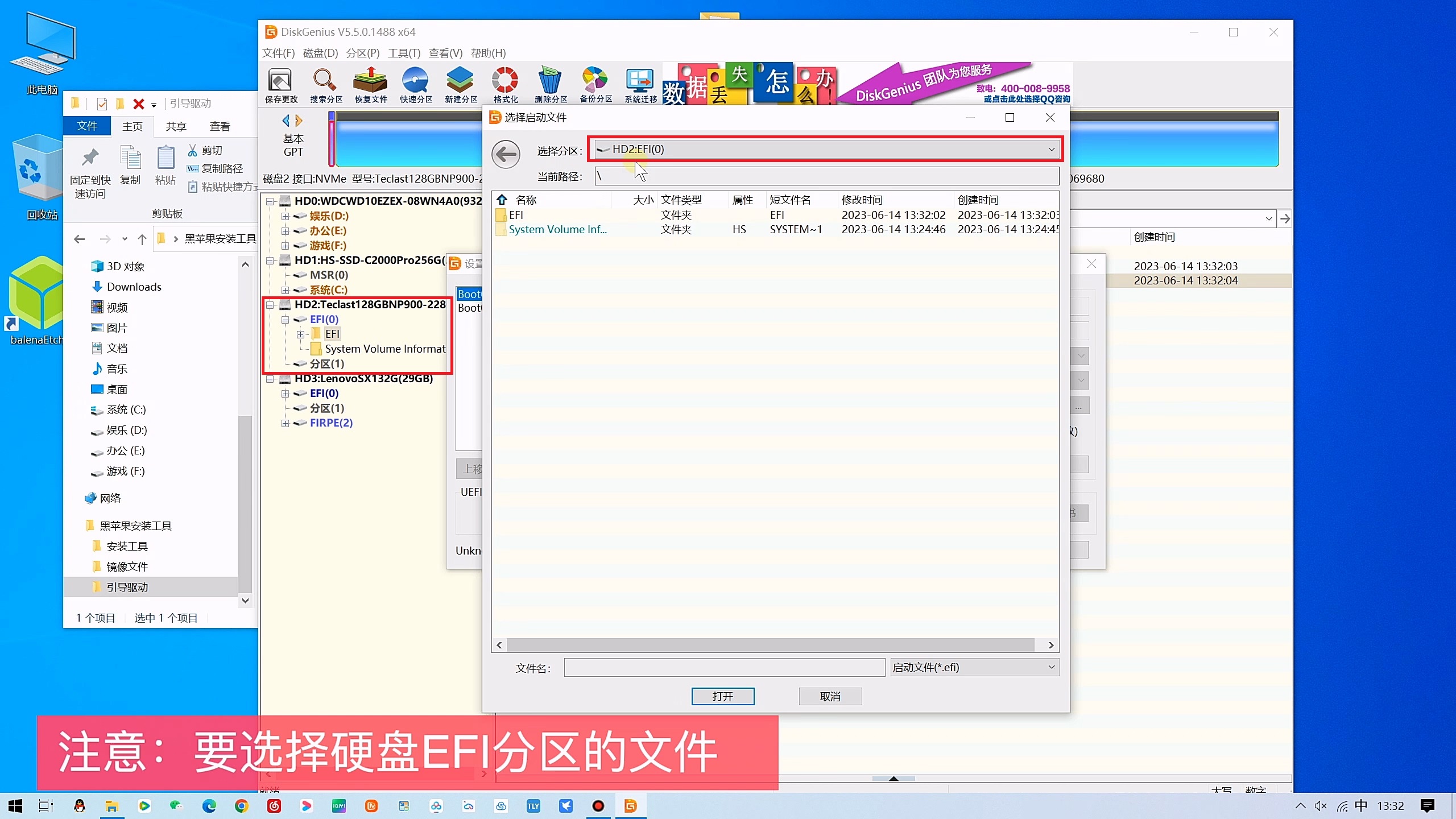Viewport: 1456px width, 819px height.
Task: Collapse the HD2:Teclast128GBNP900 tree node
Action: click(271, 305)
